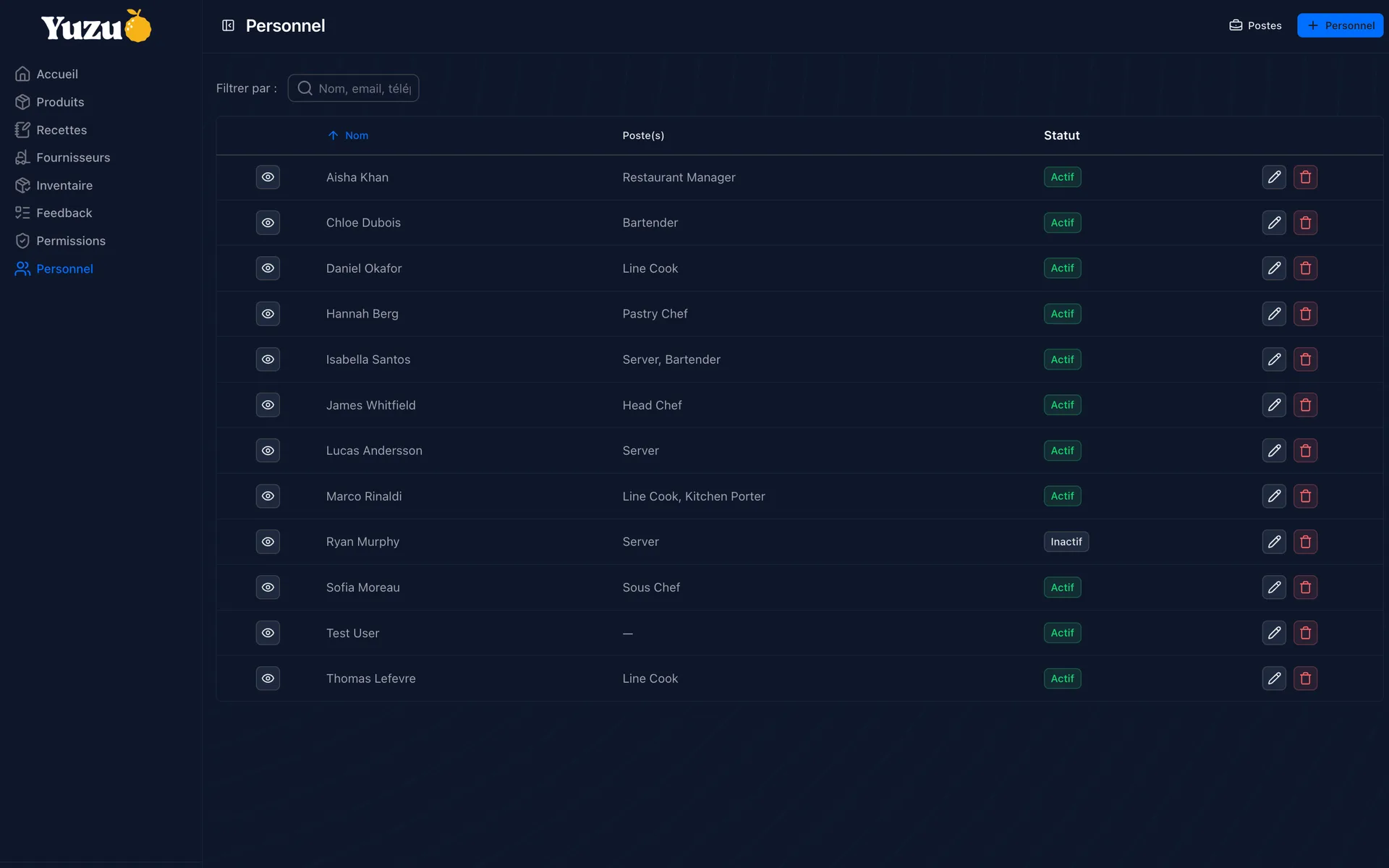The width and height of the screenshot is (1389, 868).
Task: Go to Produits in the sidebar
Action: pyautogui.click(x=49, y=102)
